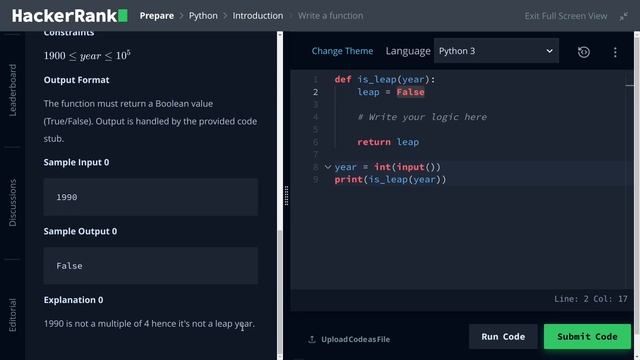Click Change Theme link
640x360 pixels.
click(342, 51)
